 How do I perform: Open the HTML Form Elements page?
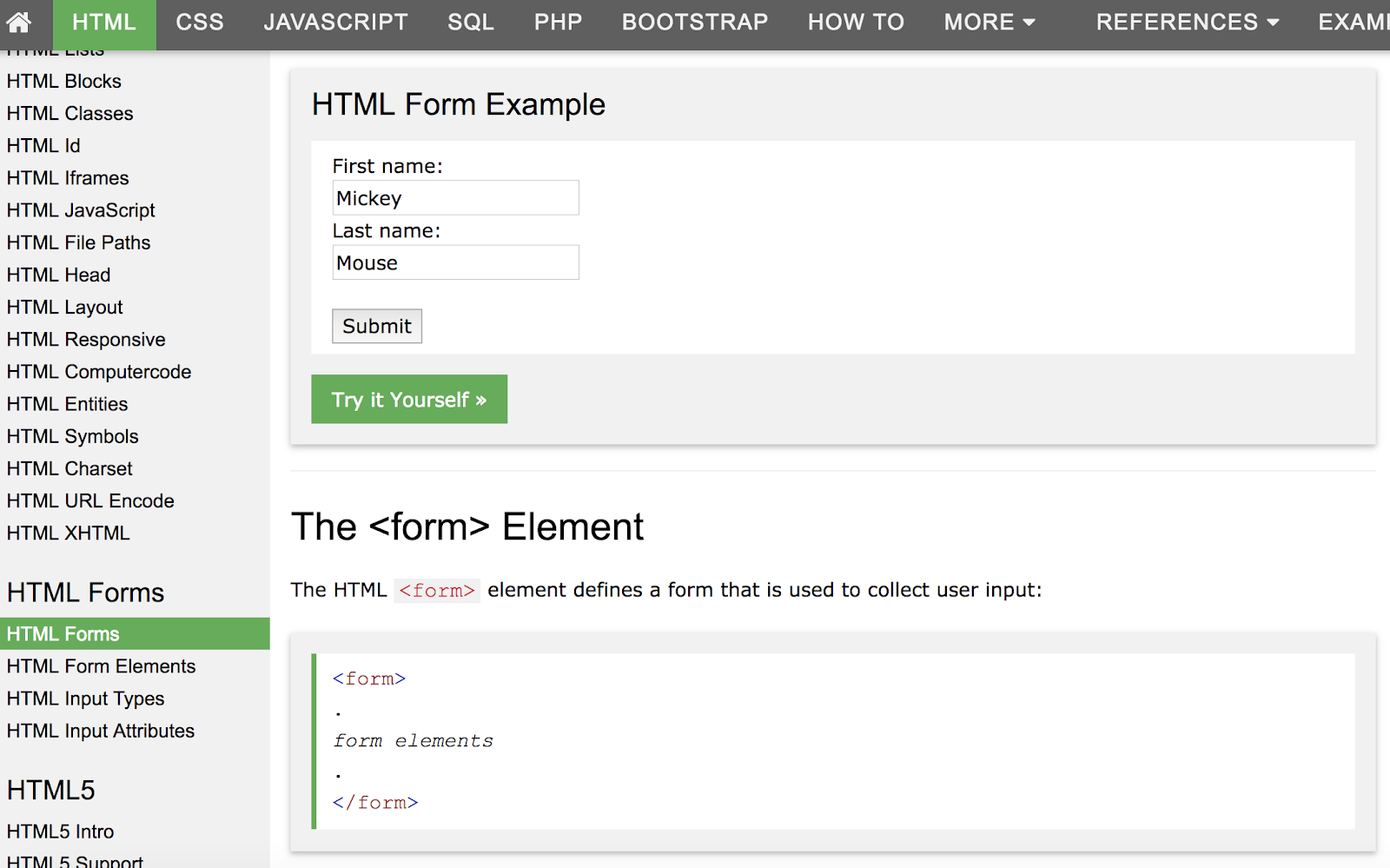pos(101,666)
